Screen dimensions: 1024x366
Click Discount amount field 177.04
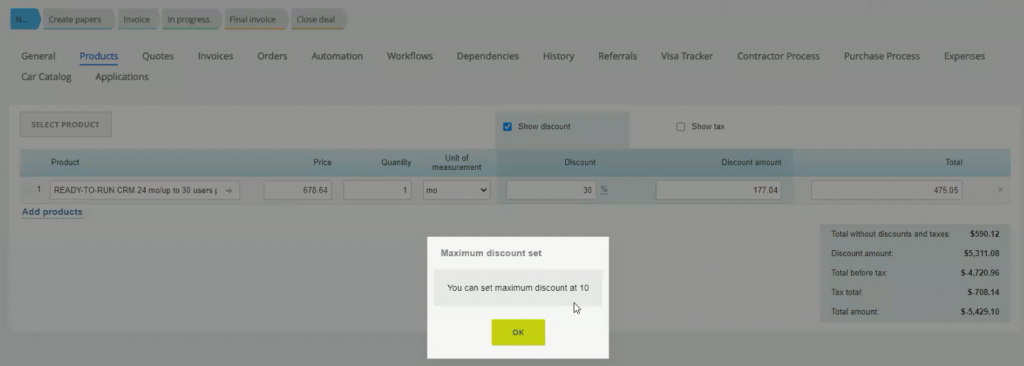coord(718,190)
